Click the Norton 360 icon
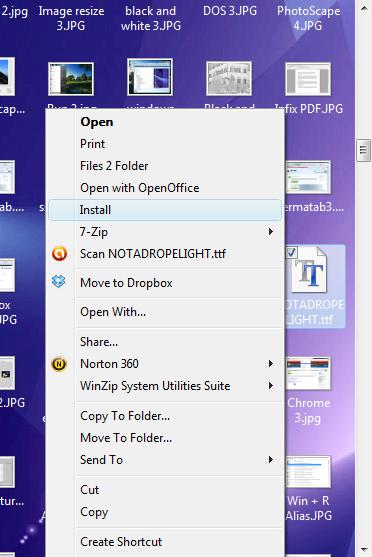 (x=59, y=364)
